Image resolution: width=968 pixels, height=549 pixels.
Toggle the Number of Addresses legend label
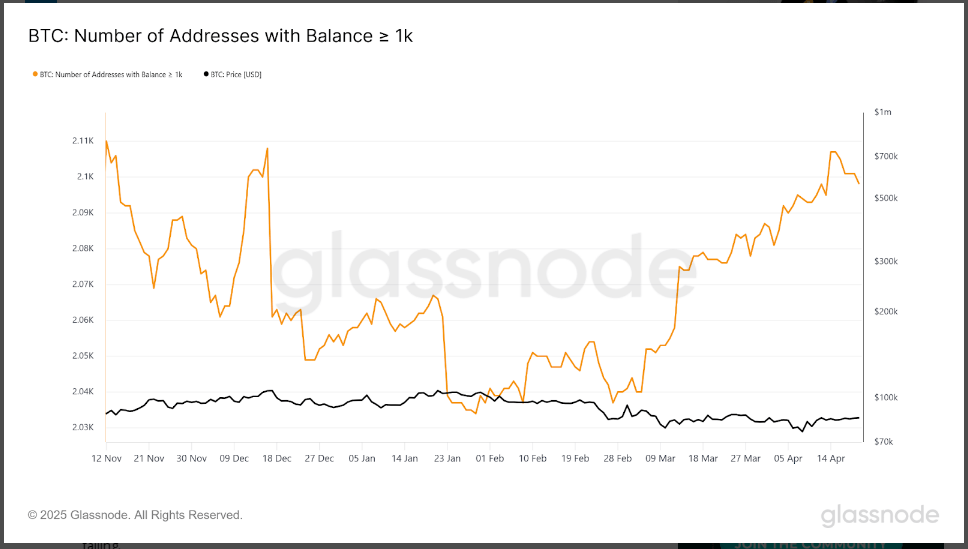[111, 74]
